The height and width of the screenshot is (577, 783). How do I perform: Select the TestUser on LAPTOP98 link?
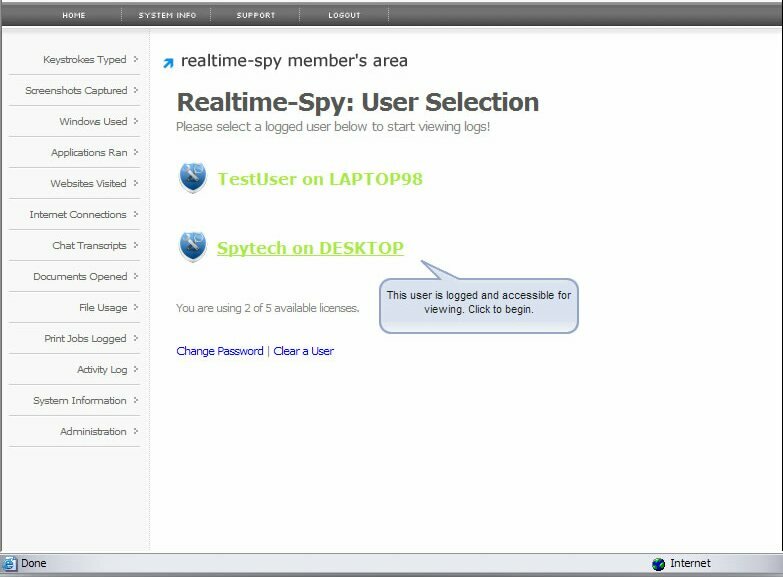point(320,179)
